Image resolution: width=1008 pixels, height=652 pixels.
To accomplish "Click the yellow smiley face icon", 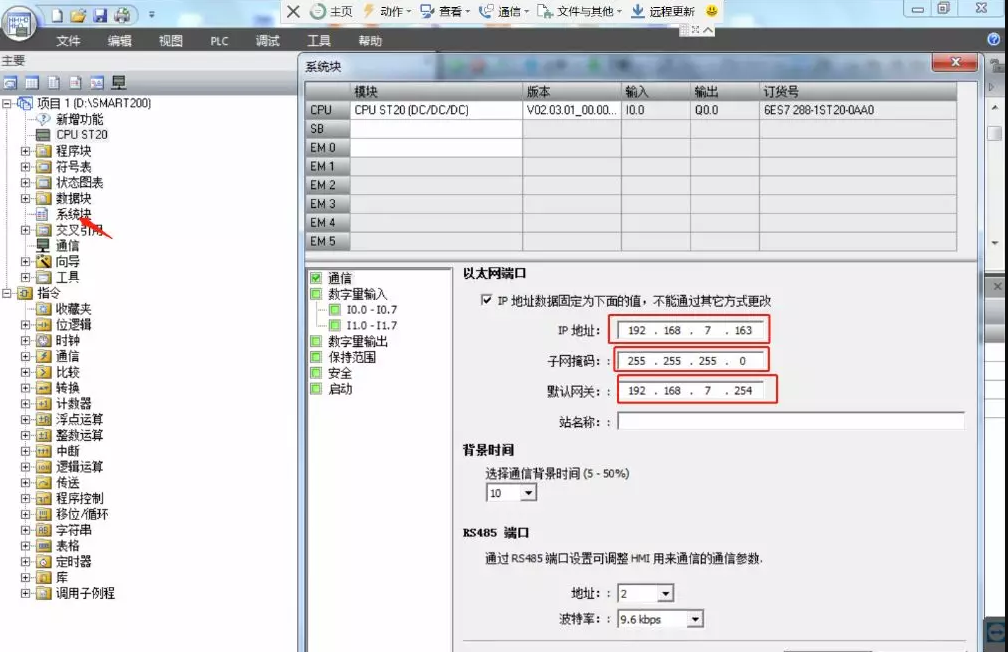I will (x=712, y=11).
